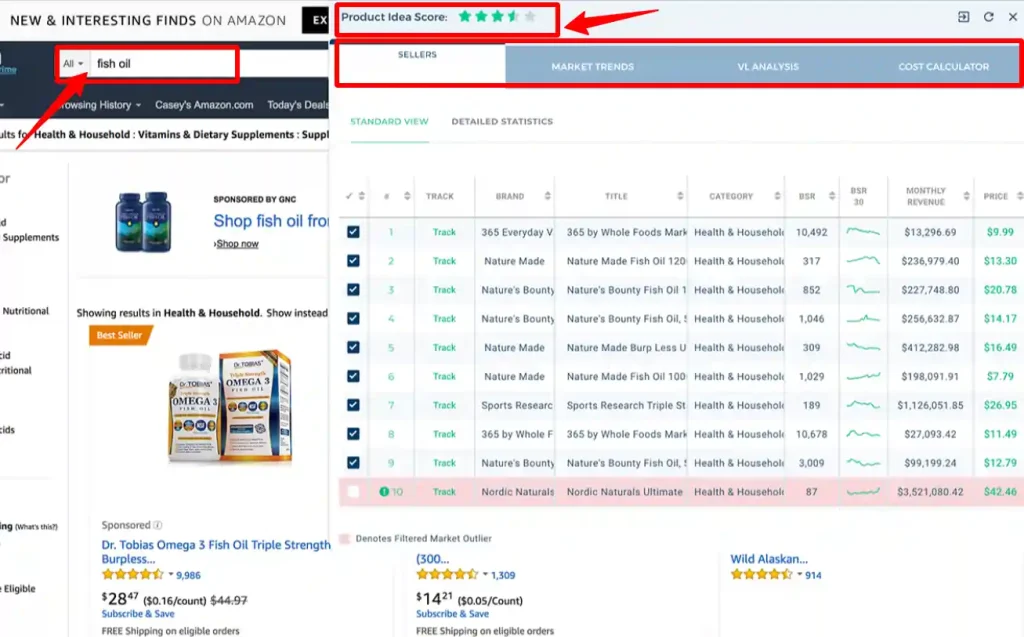Open the 9,986 reviews link

point(188,575)
